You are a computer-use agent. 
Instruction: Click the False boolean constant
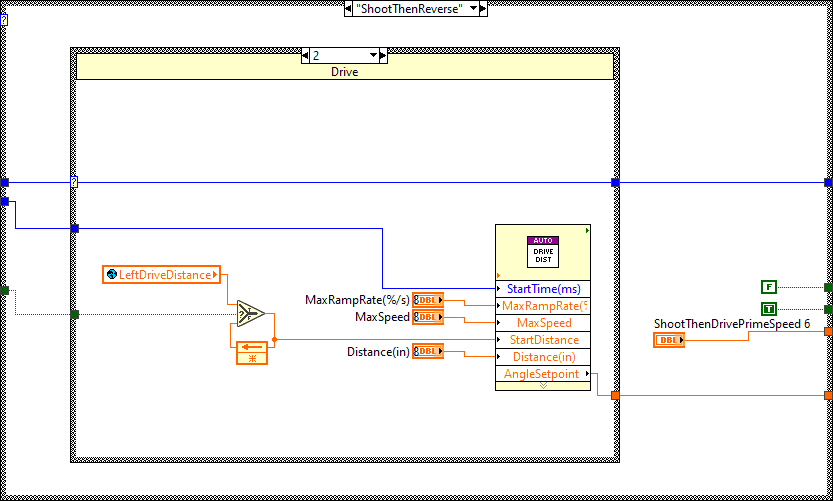pos(768,288)
